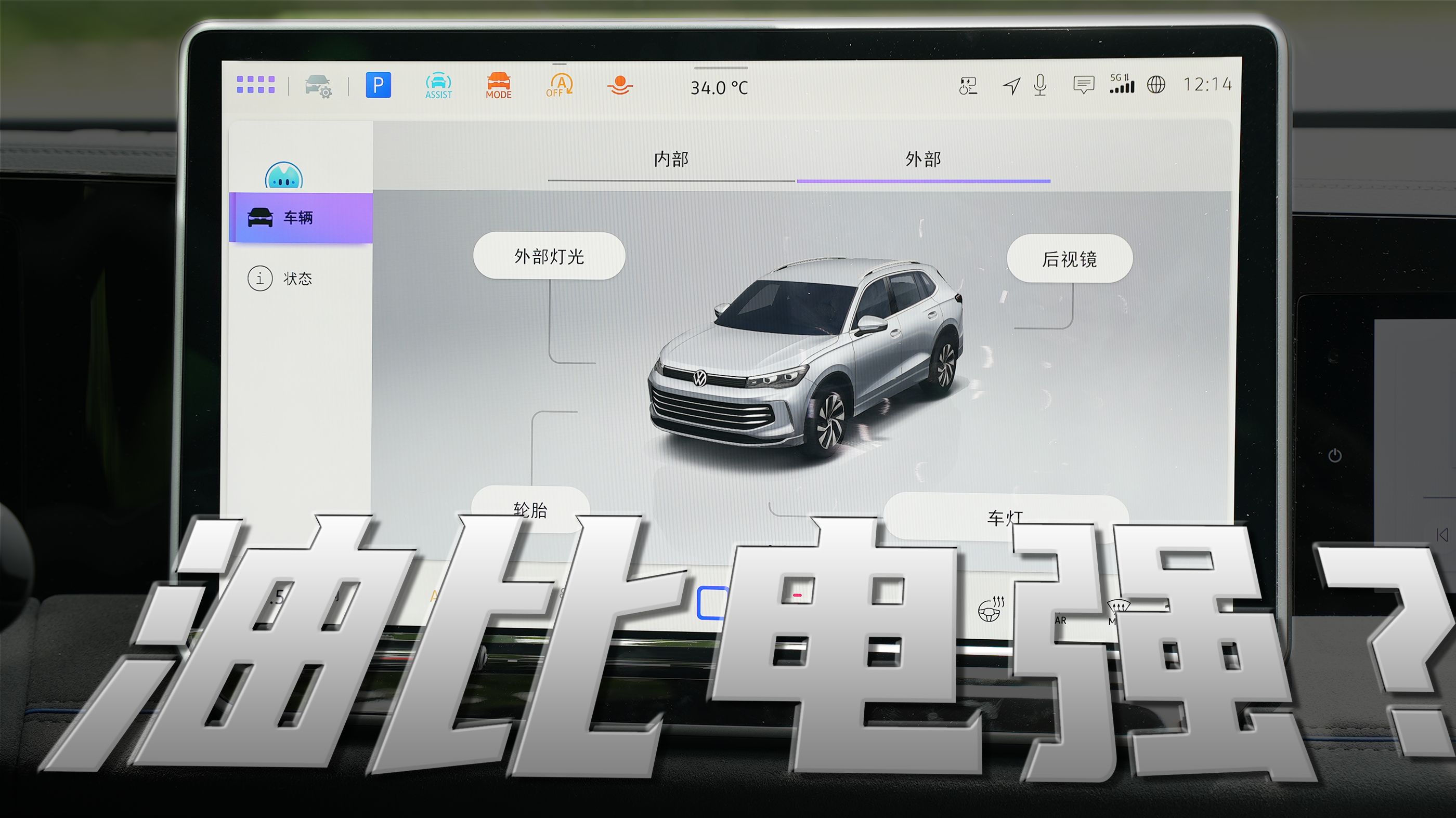Open the ASSIST driver assistance shortcut
This screenshot has height=818, width=1456.
pos(438,86)
